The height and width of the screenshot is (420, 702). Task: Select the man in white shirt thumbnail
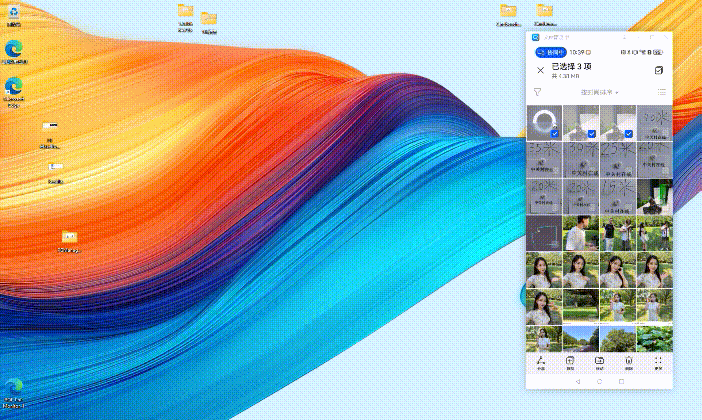point(581,233)
